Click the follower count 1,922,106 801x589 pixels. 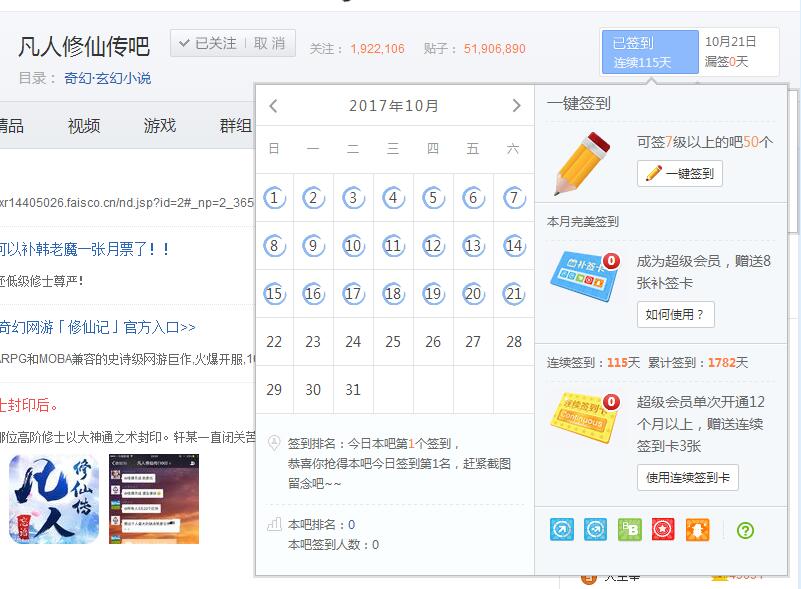point(378,49)
